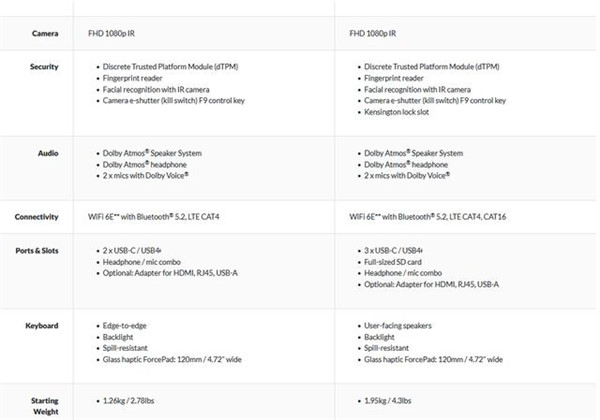Select the Edge-to-edge keyboard bullet
Image resolution: width=600 pixels, height=420 pixels.
click(x=128, y=326)
